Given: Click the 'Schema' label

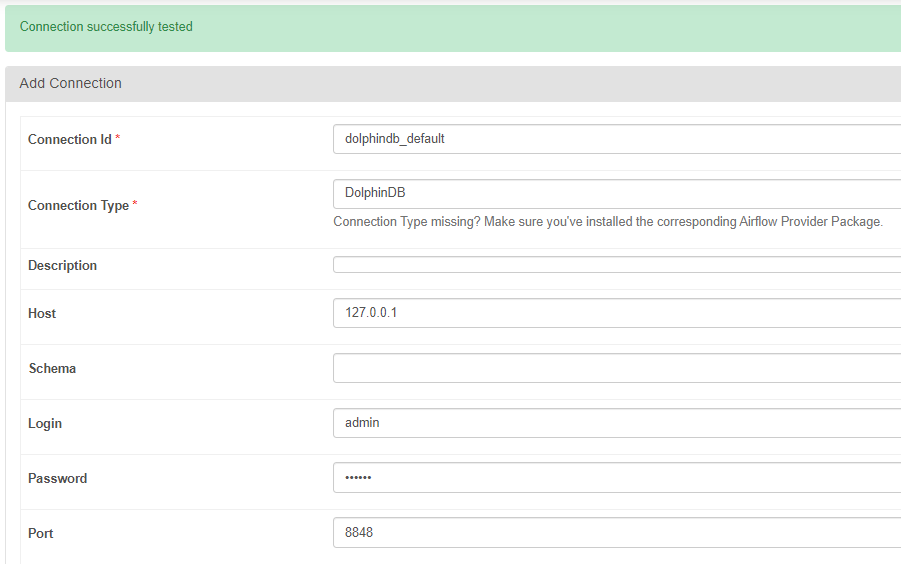Looking at the screenshot, I should 52,369.
